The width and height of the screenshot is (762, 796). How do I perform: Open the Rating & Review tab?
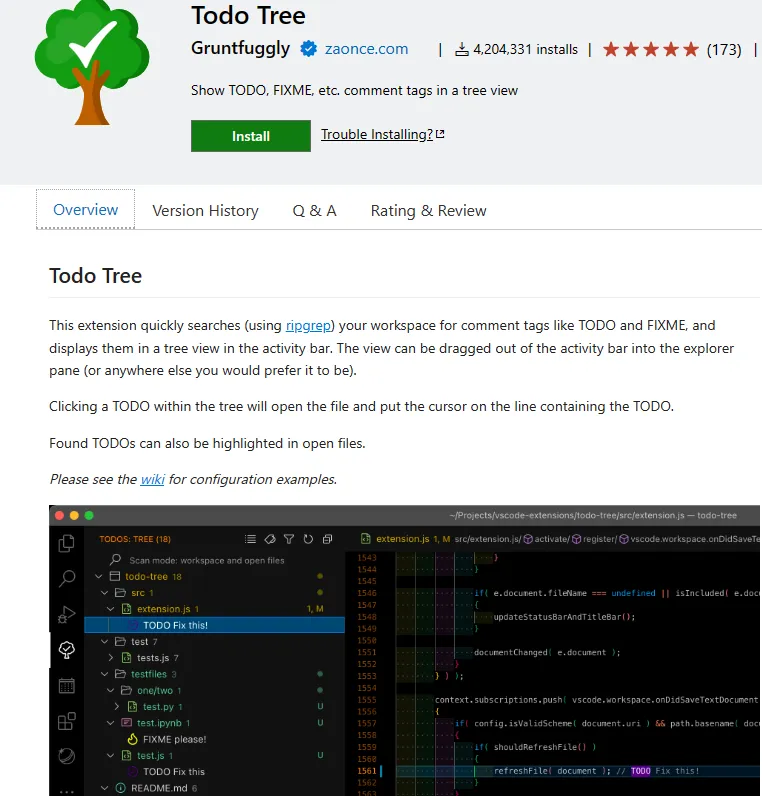428,211
